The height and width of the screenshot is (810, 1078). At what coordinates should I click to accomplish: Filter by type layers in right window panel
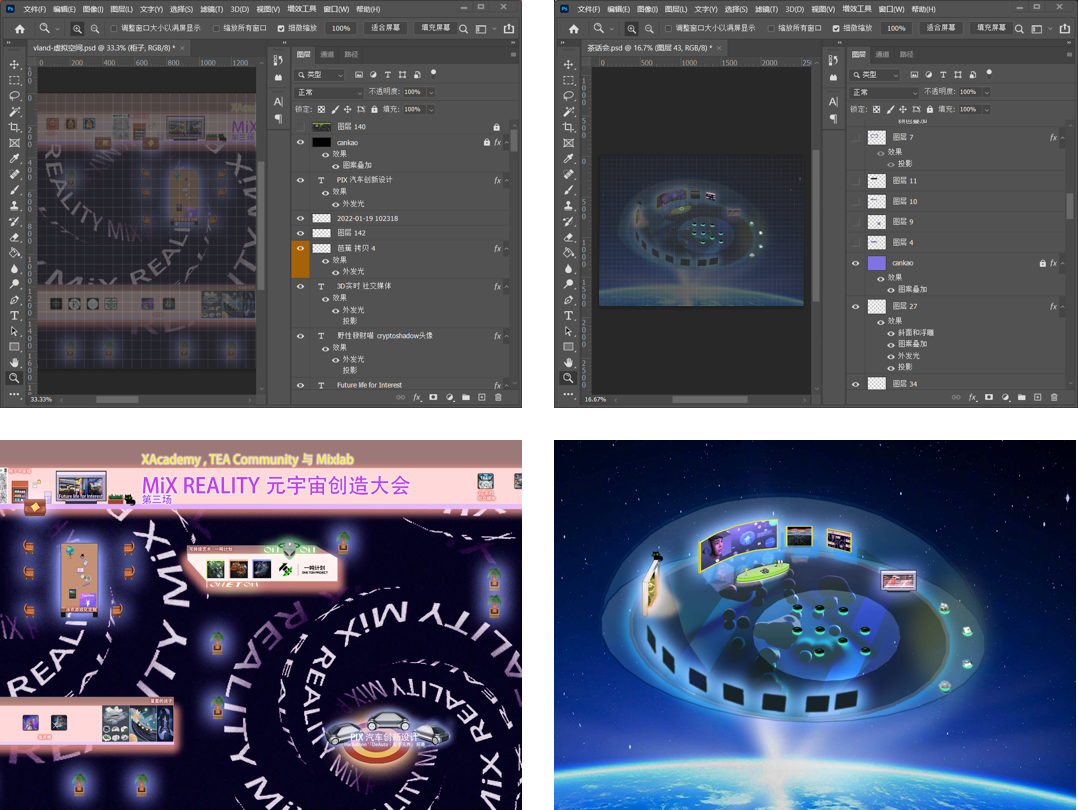pos(943,74)
